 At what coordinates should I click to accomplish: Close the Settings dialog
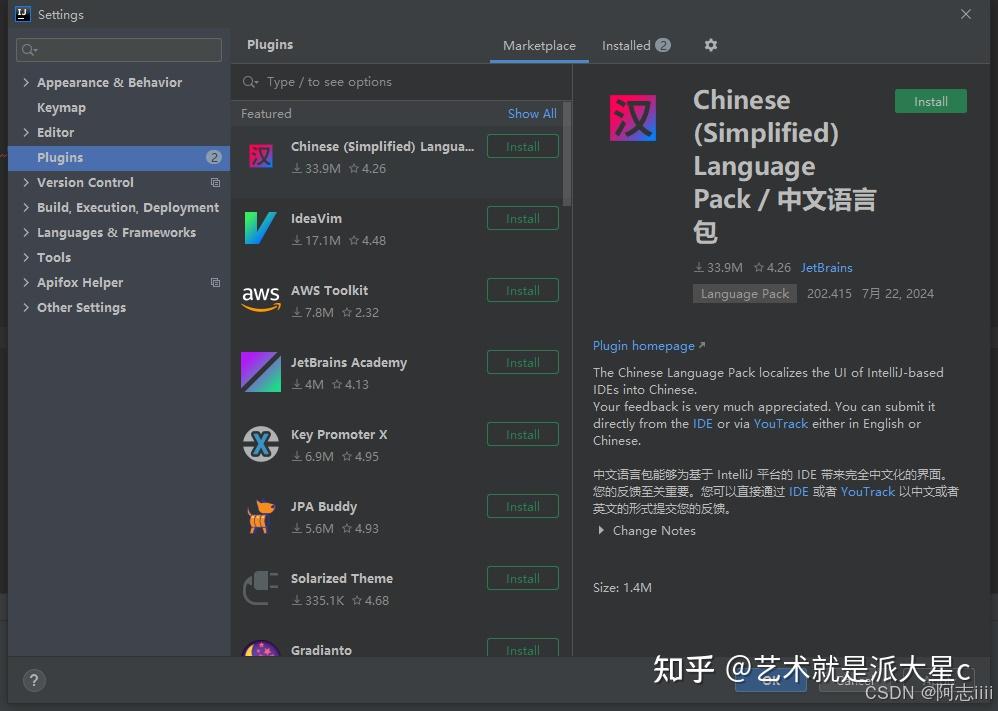pyautogui.click(x=966, y=14)
